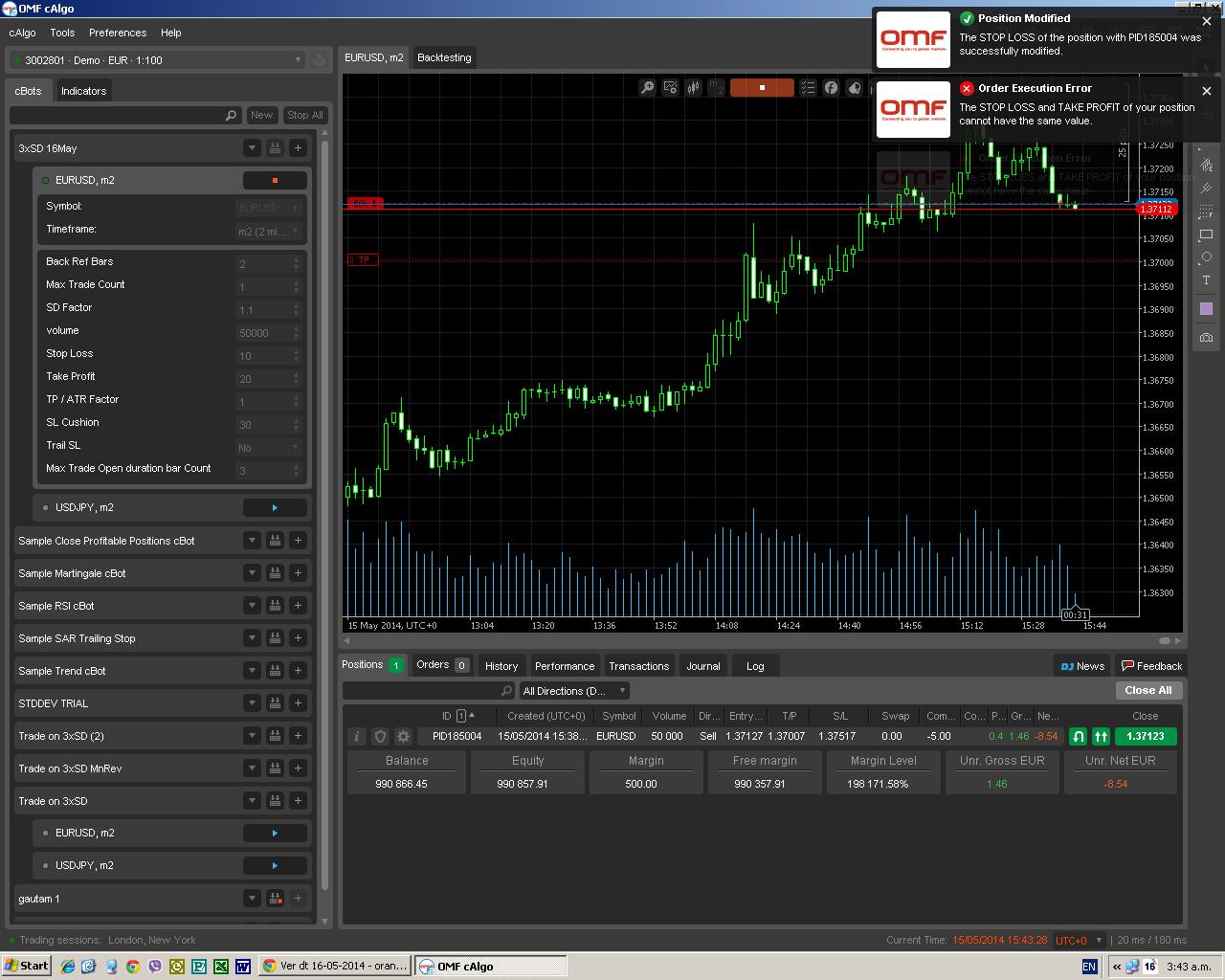The width and height of the screenshot is (1225, 980).
Task: Switch to the Indicators tab
Action: pos(83,91)
